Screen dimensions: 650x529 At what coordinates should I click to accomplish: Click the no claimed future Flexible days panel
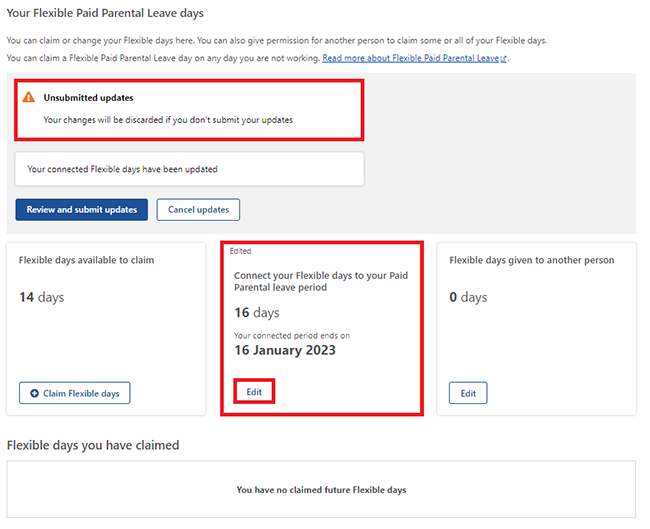tap(321, 489)
